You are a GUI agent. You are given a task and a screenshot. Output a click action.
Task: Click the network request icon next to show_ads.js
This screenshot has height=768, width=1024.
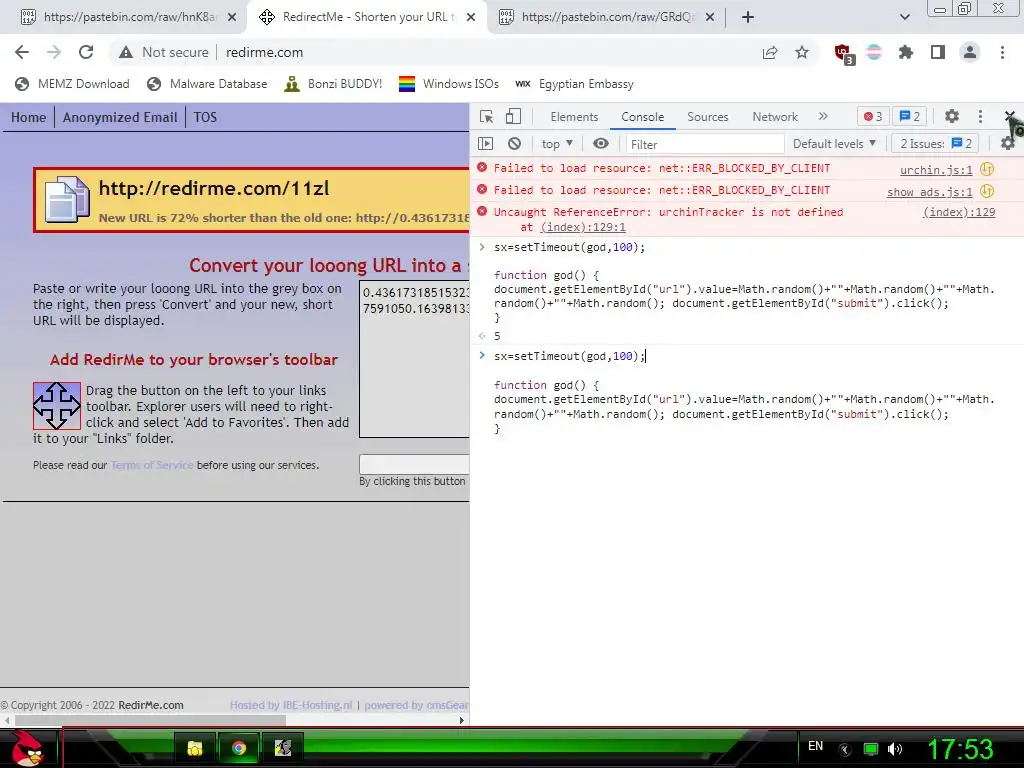tap(987, 191)
